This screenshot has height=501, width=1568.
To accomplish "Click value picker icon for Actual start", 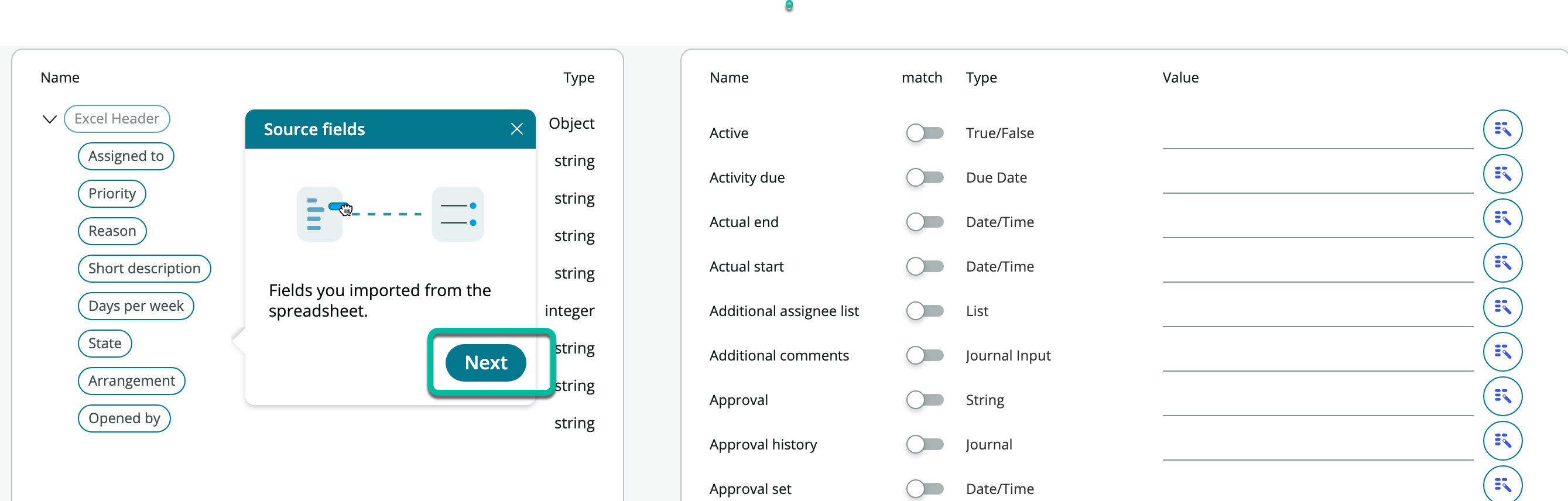I will click(x=1502, y=263).
